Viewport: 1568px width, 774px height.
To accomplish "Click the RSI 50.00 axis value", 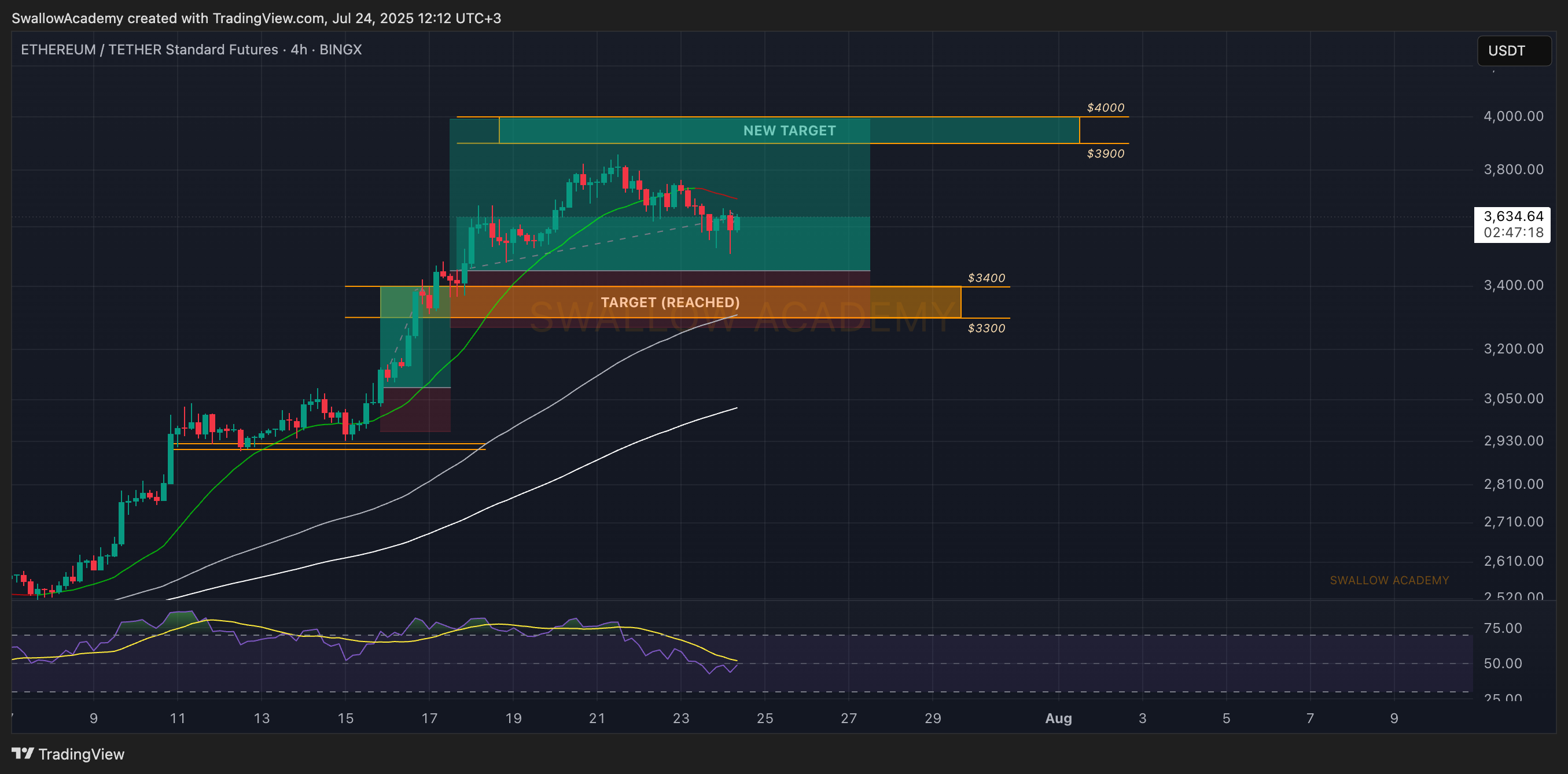I will coord(1502,664).
